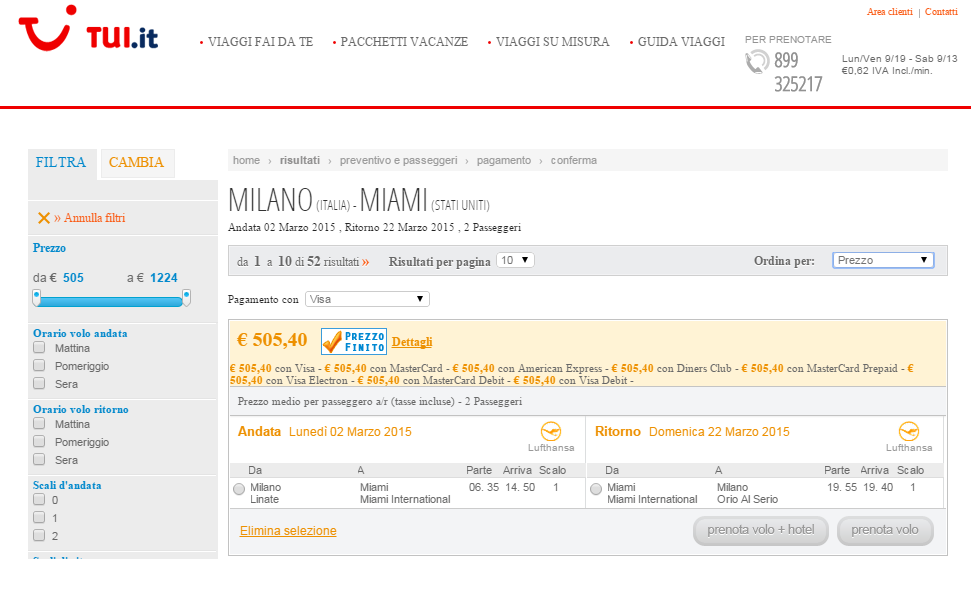Click the Orio Al Serio arrival airport
Image resolution: width=978 pixels, height=608 pixels.
click(x=747, y=499)
